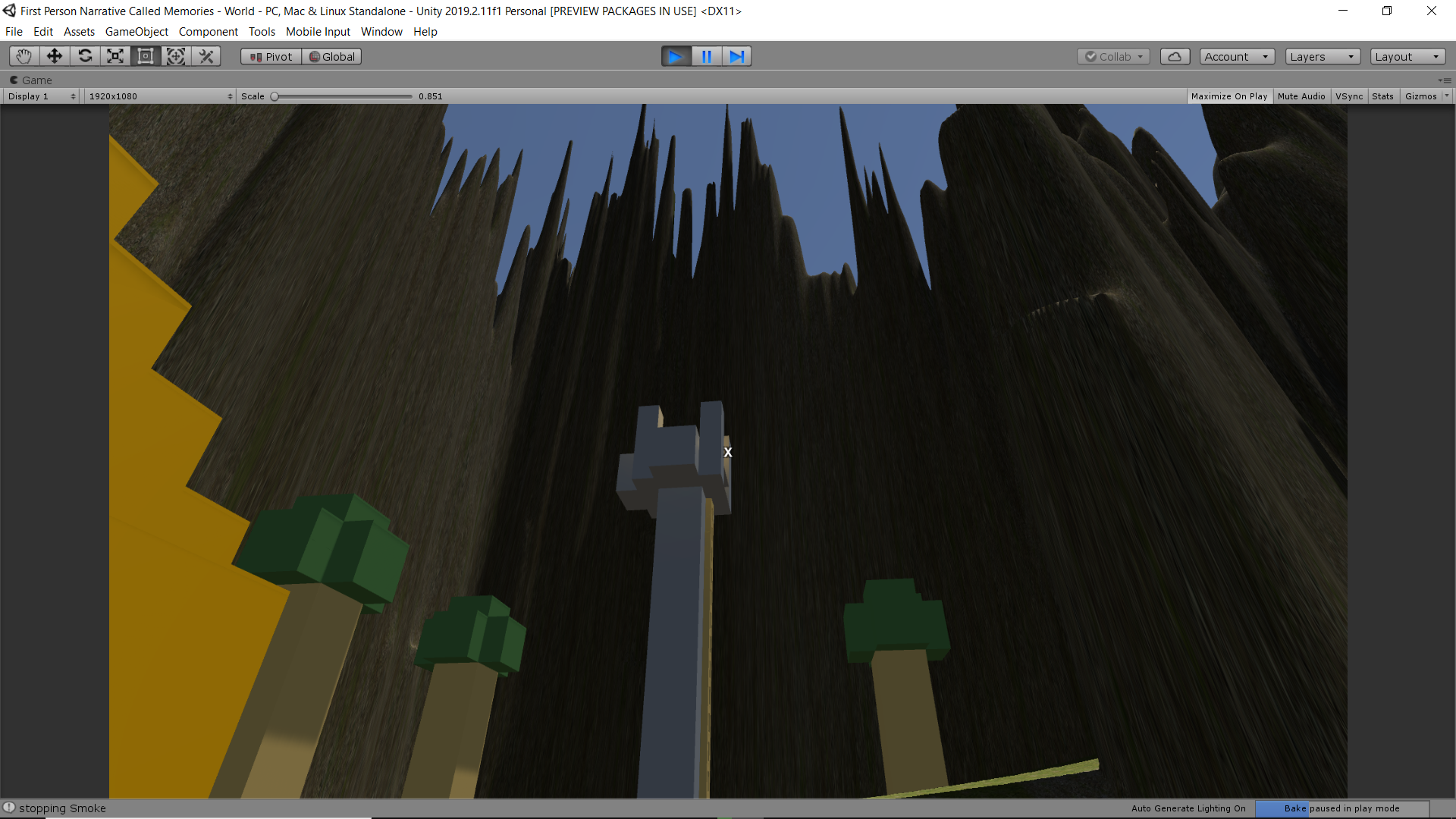Open the Gizmos dropdown arrow
The height and width of the screenshot is (819, 1456).
(x=1446, y=96)
